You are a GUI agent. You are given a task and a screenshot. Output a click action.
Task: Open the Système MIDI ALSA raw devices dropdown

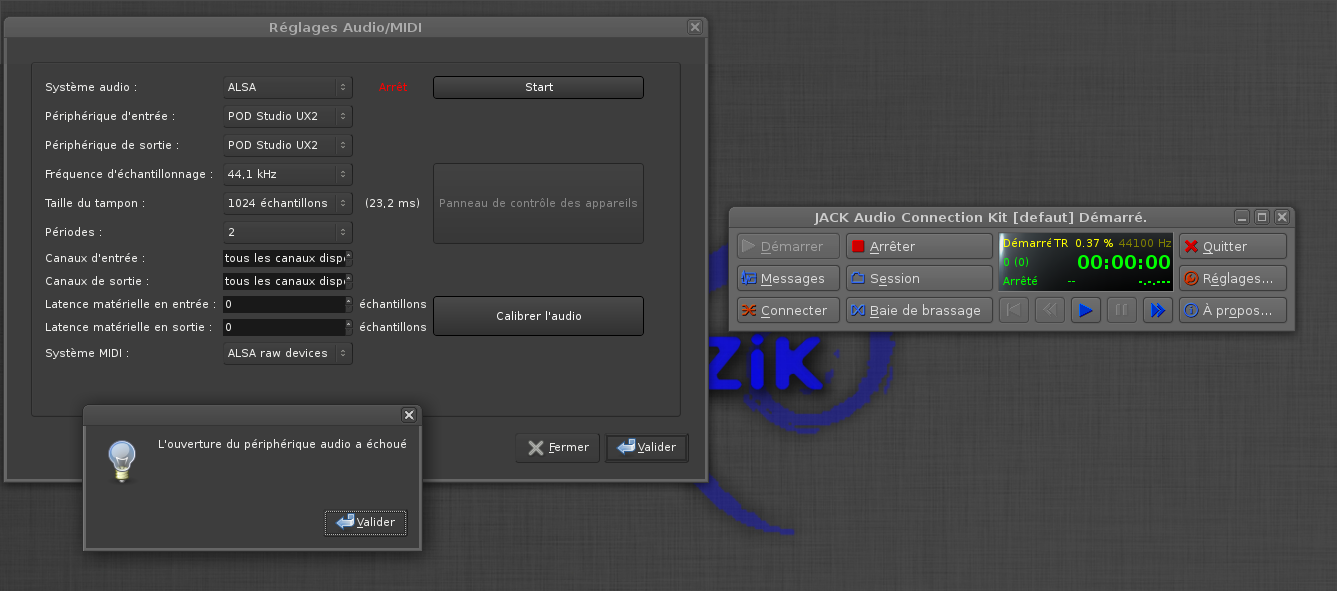pyautogui.click(x=288, y=353)
